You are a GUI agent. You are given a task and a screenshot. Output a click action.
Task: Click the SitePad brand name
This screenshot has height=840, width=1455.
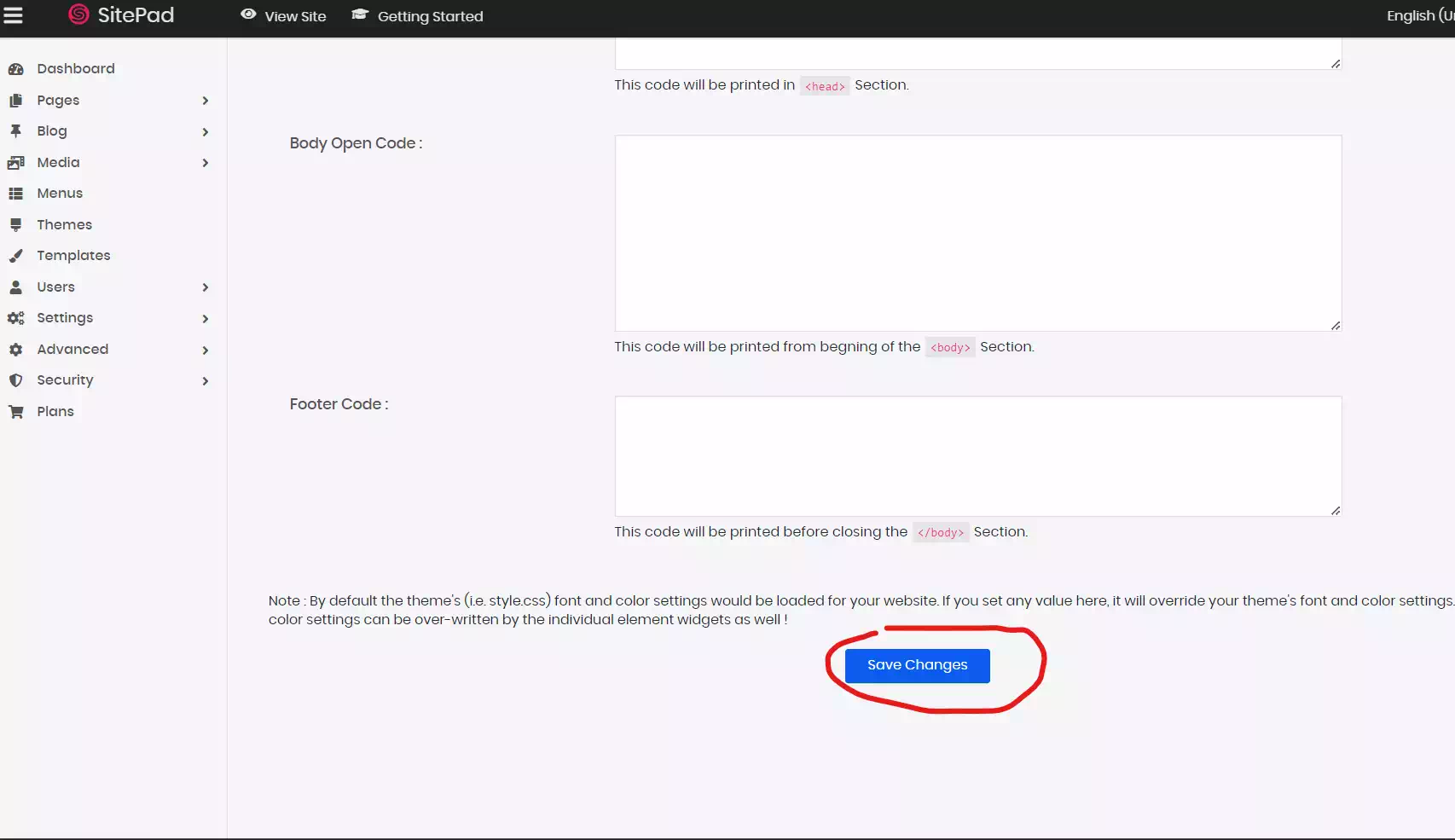click(x=136, y=14)
